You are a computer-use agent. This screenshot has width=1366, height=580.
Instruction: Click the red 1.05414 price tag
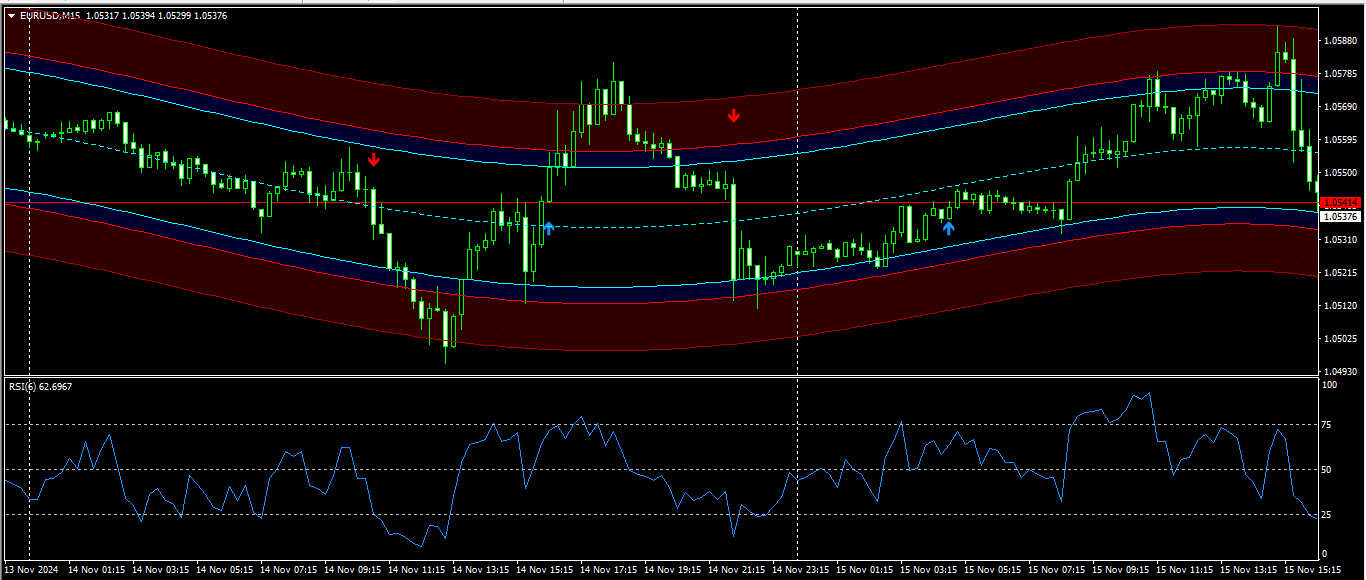[1340, 203]
